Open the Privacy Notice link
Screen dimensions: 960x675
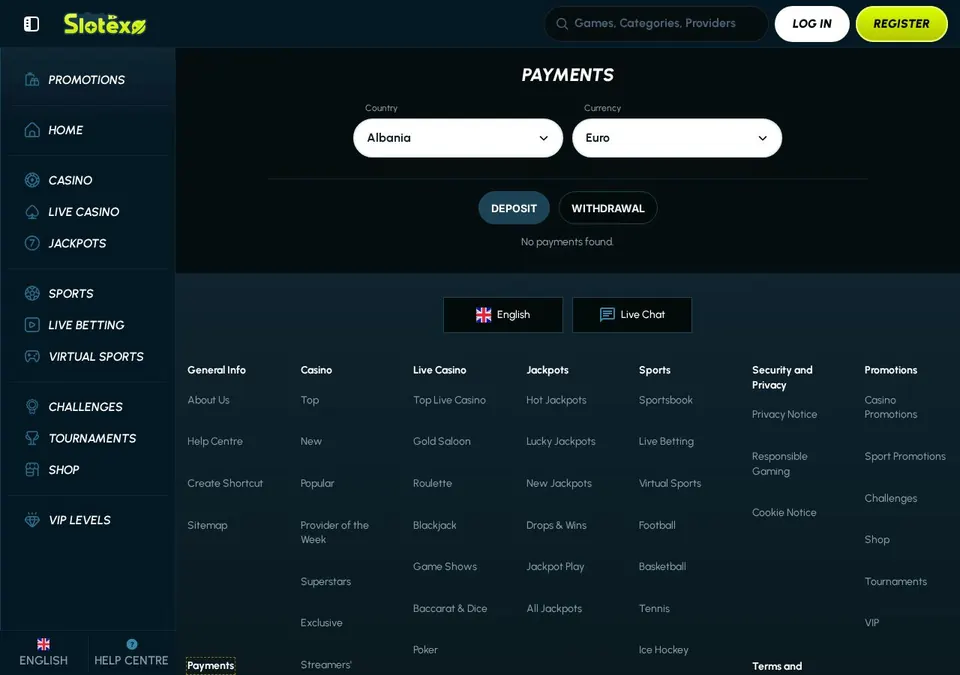pyautogui.click(x=784, y=415)
